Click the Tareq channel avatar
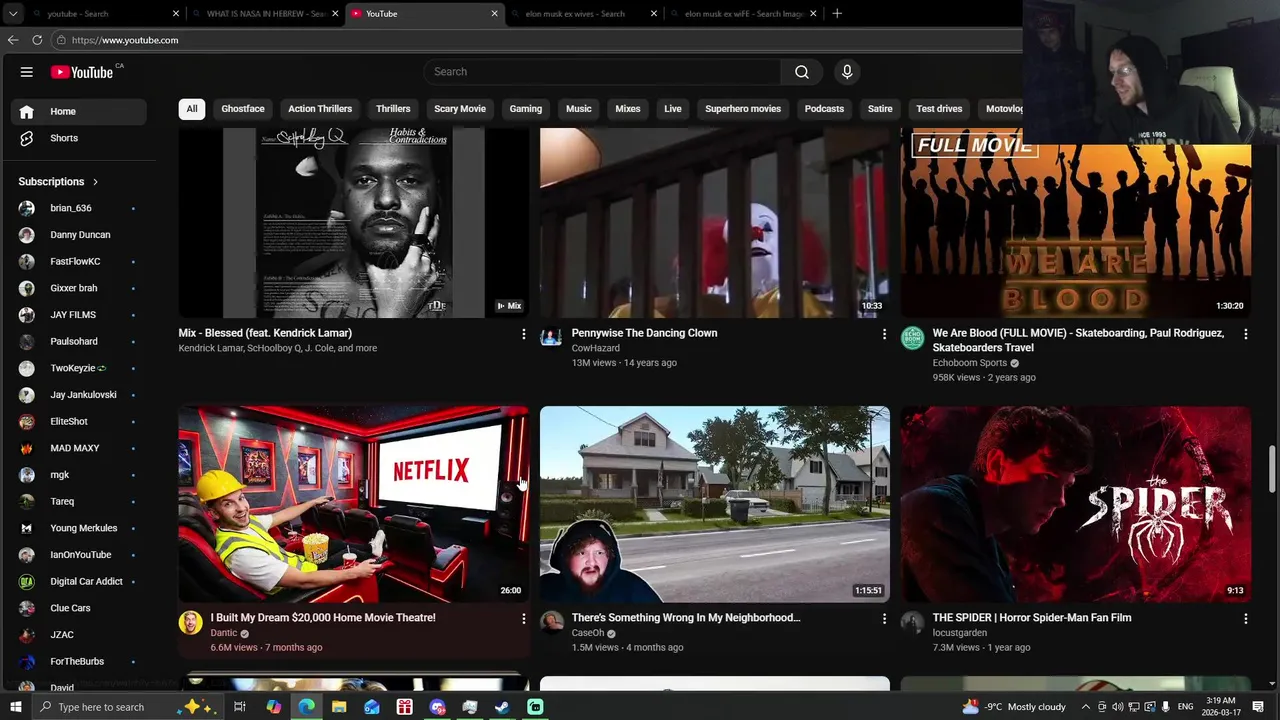 click(27, 501)
